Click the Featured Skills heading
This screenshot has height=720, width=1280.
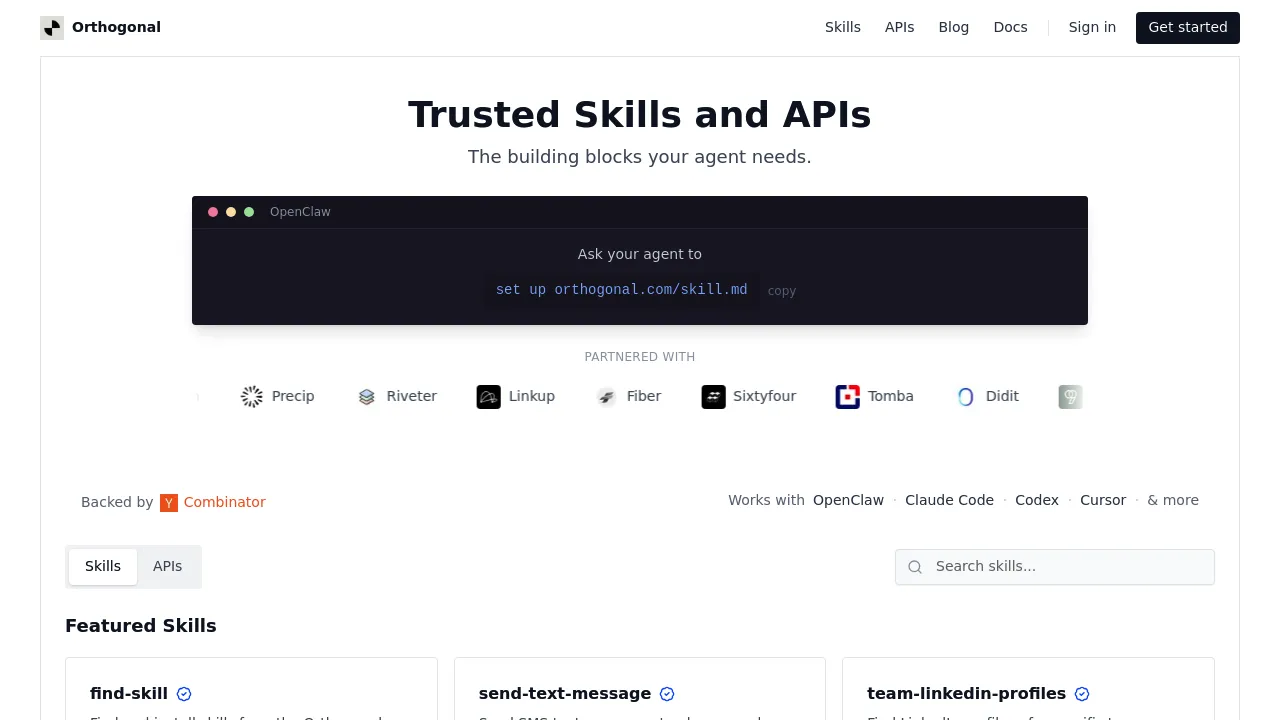[x=141, y=626]
